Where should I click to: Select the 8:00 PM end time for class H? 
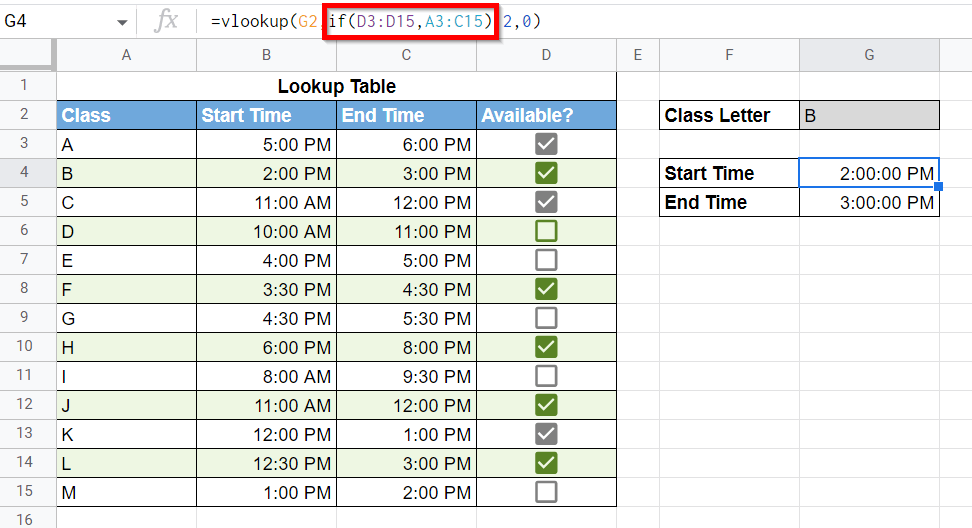(407, 347)
